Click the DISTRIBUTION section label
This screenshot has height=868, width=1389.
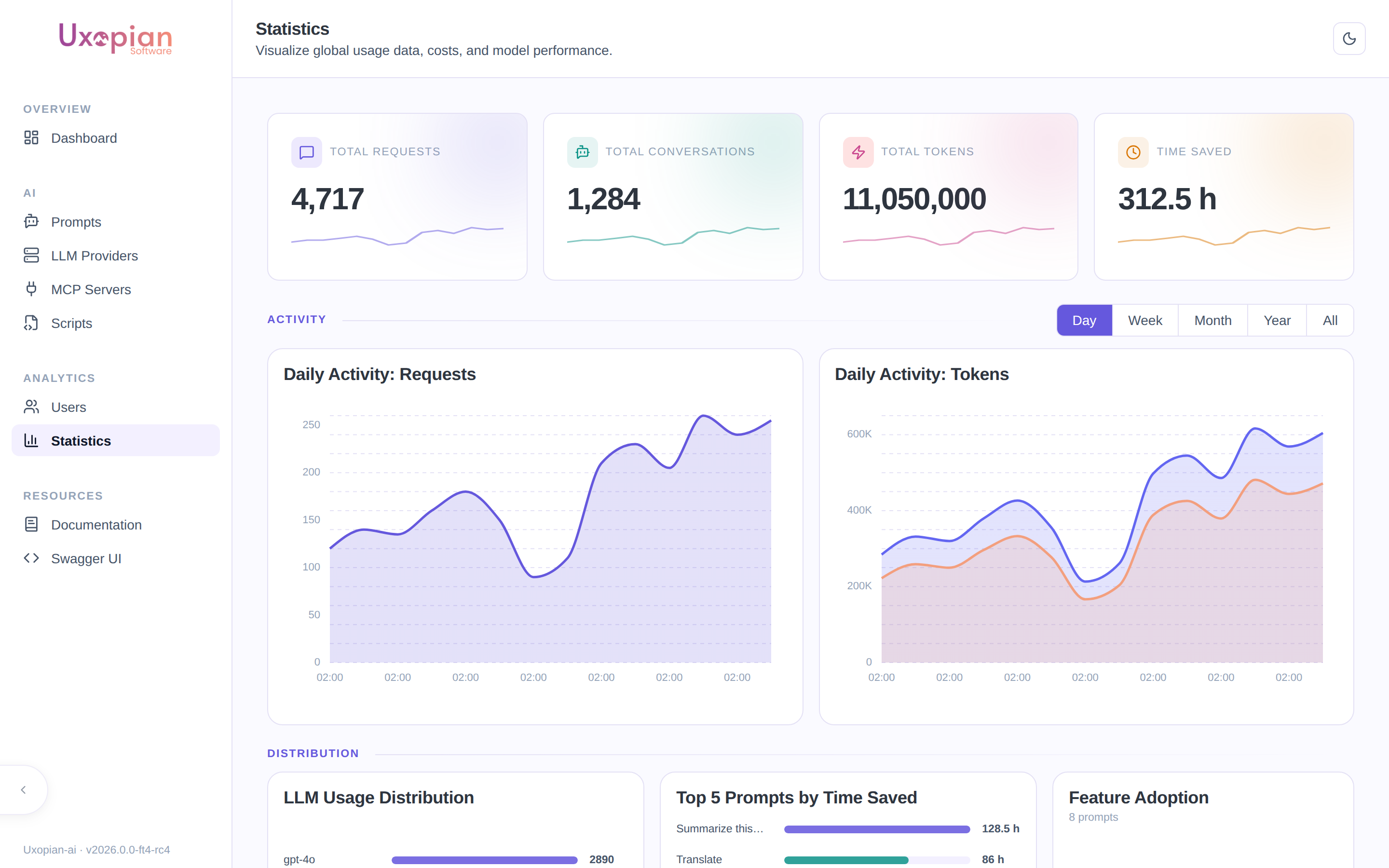point(313,753)
